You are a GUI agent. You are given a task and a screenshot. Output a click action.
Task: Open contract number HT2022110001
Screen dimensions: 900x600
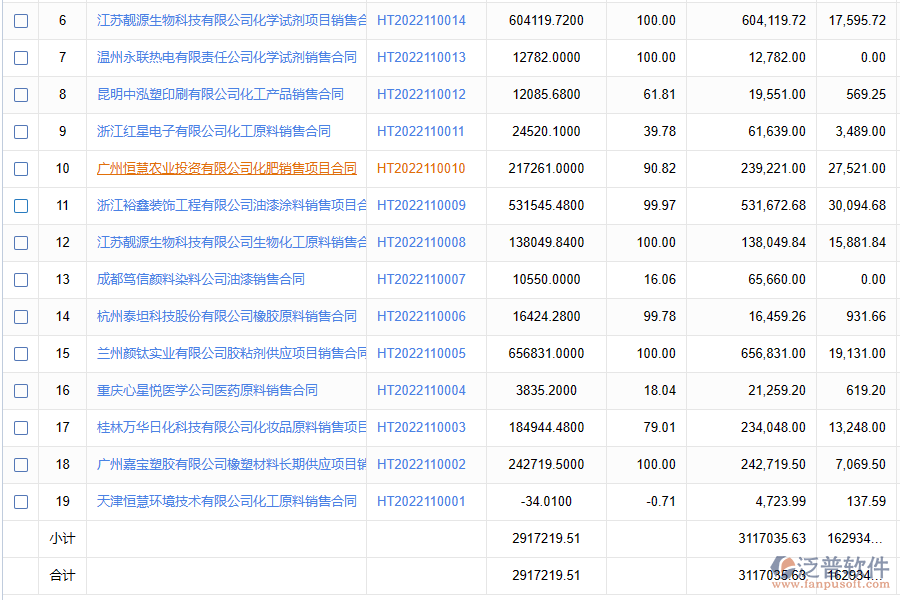click(420, 501)
